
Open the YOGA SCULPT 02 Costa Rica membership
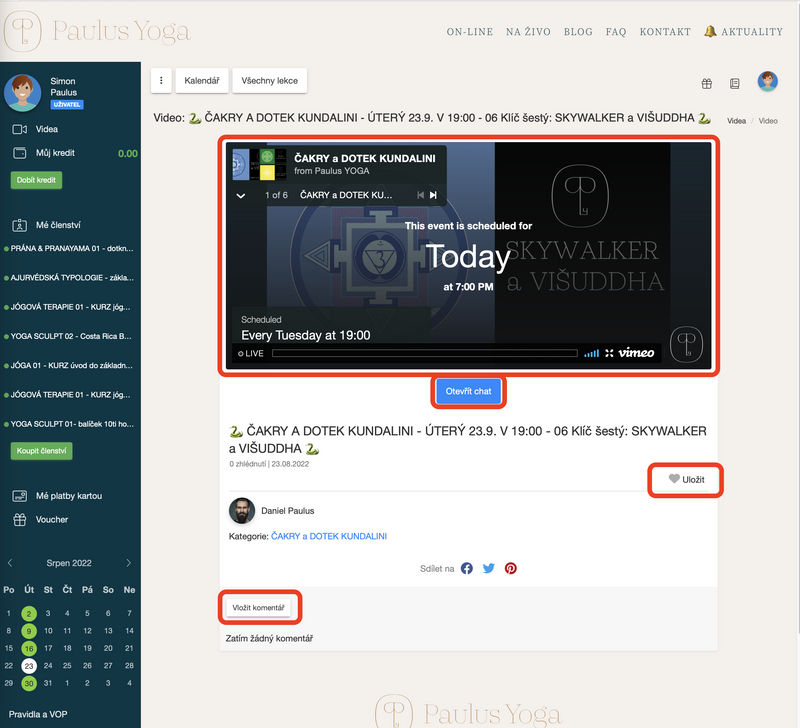tap(69, 336)
